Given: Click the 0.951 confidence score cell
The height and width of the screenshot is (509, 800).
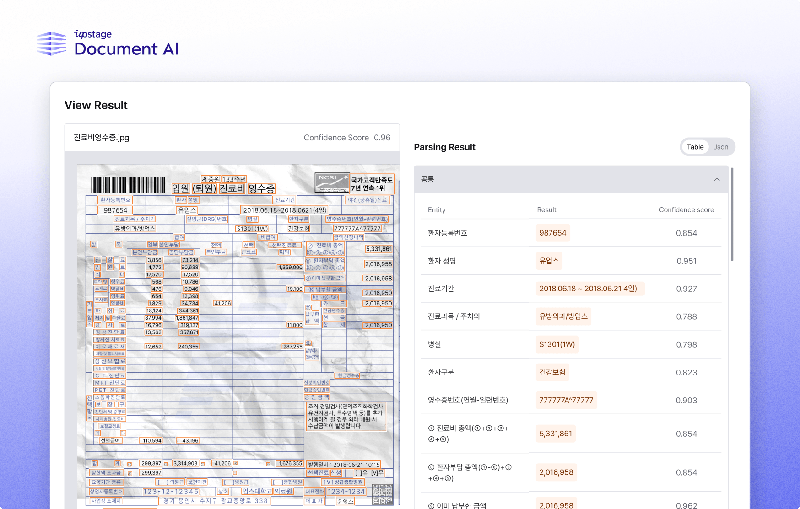Looking at the screenshot, I should pos(686,261).
